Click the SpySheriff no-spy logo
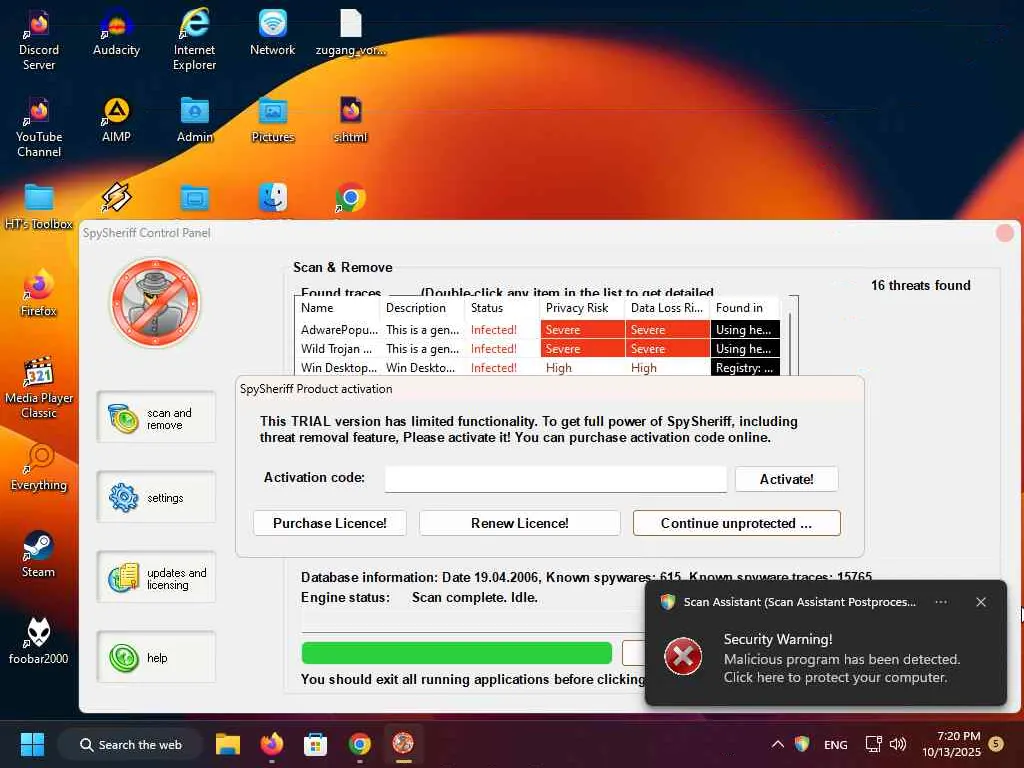This screenshot has height=768, width=1024. (155, 302)
